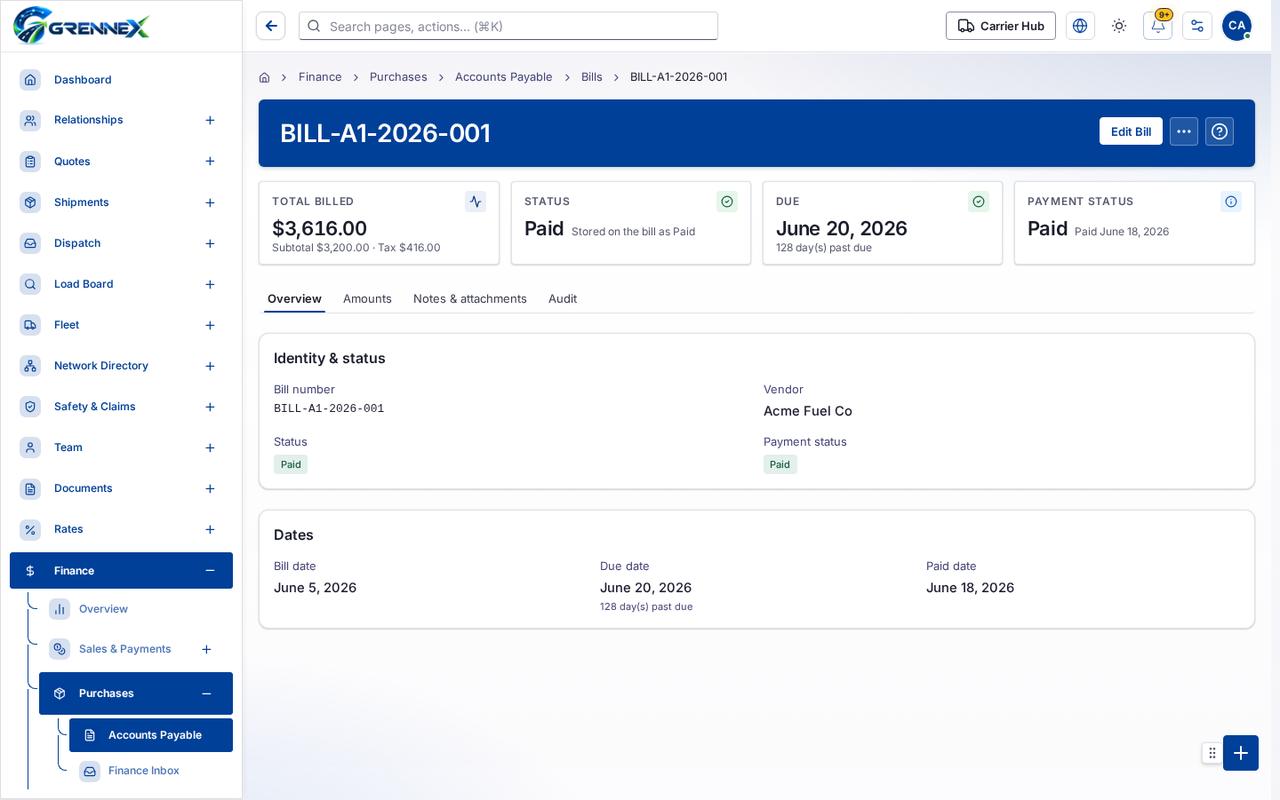The width and height of the screenshot is (1280, 800).
Task: Open the notifications bell
Action: click(1158, 26)
